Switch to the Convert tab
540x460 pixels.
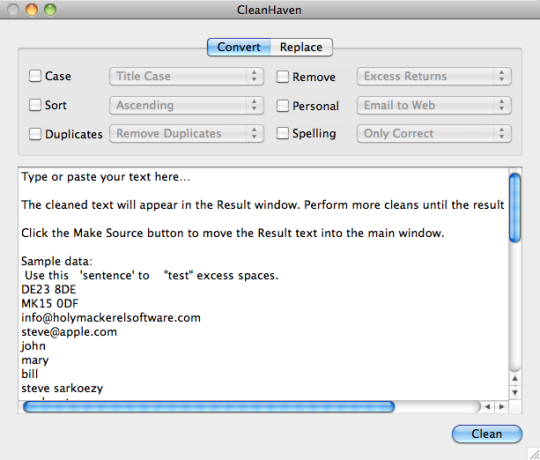point(239,47)
